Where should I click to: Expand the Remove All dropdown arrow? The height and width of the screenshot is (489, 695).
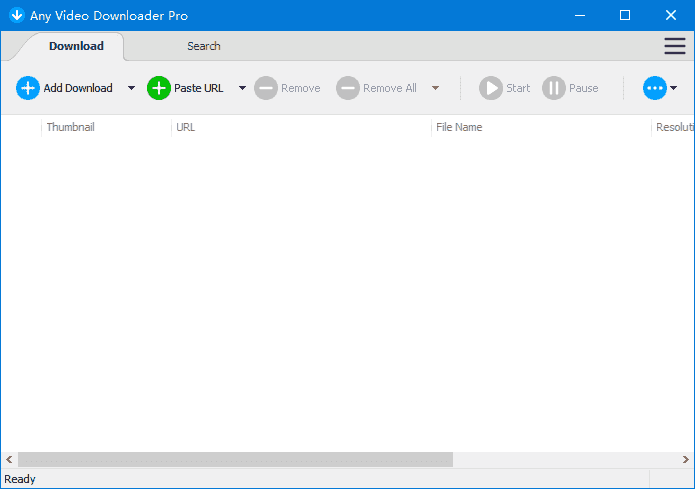(x=435, y=88)
